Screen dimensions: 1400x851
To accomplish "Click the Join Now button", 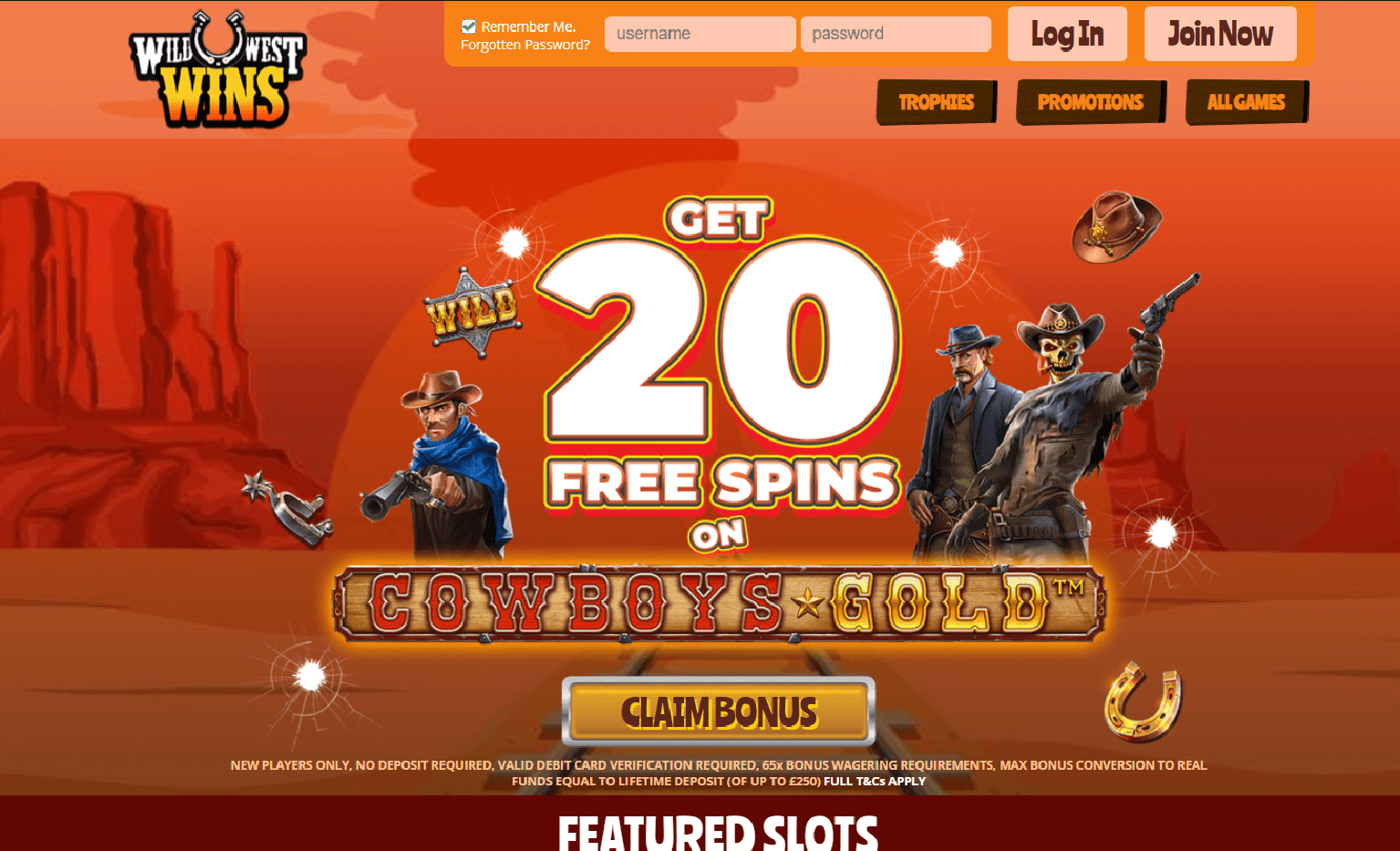I will (x=1220, y=34).
